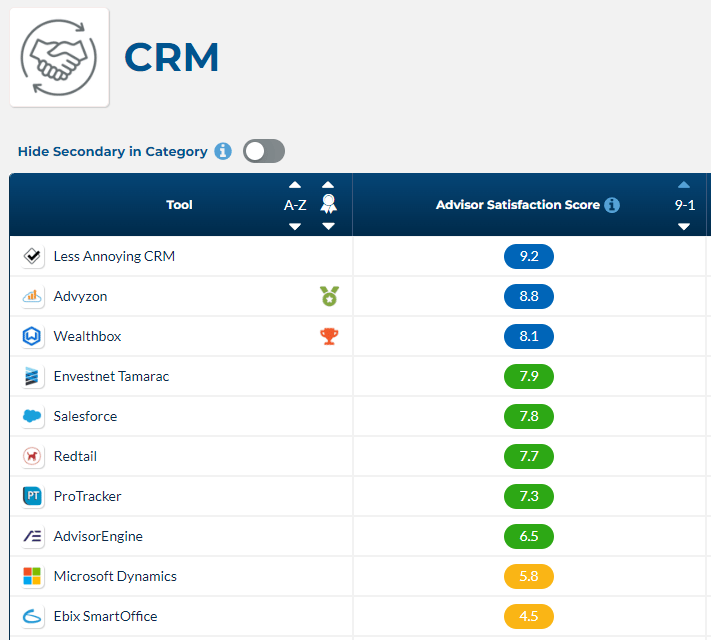Click the Redtail dog logo icon
Image resolution: width=711 pixels, height=640 pixels.
[32, 456]
